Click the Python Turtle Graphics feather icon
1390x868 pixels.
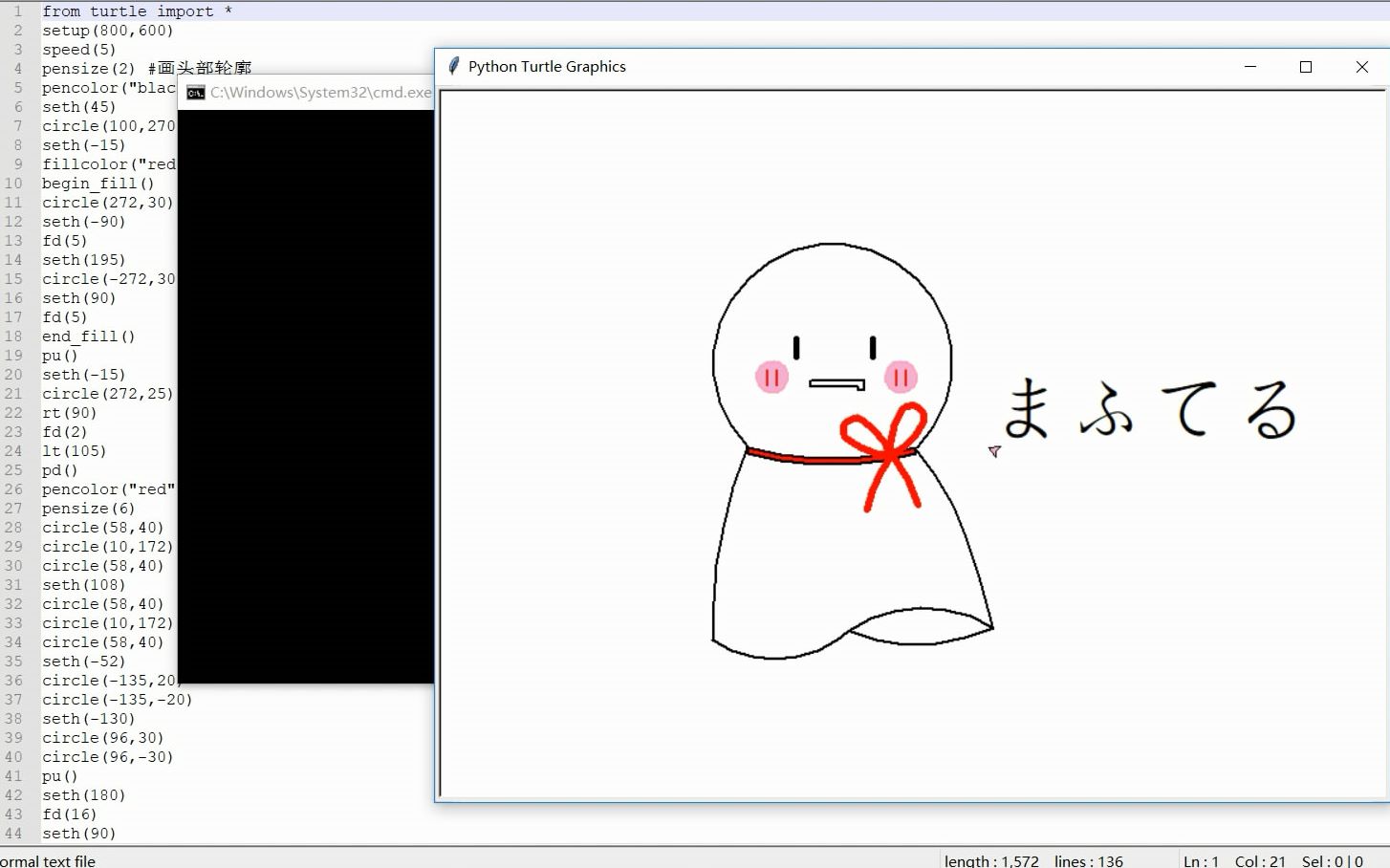(x=453, y=66)
